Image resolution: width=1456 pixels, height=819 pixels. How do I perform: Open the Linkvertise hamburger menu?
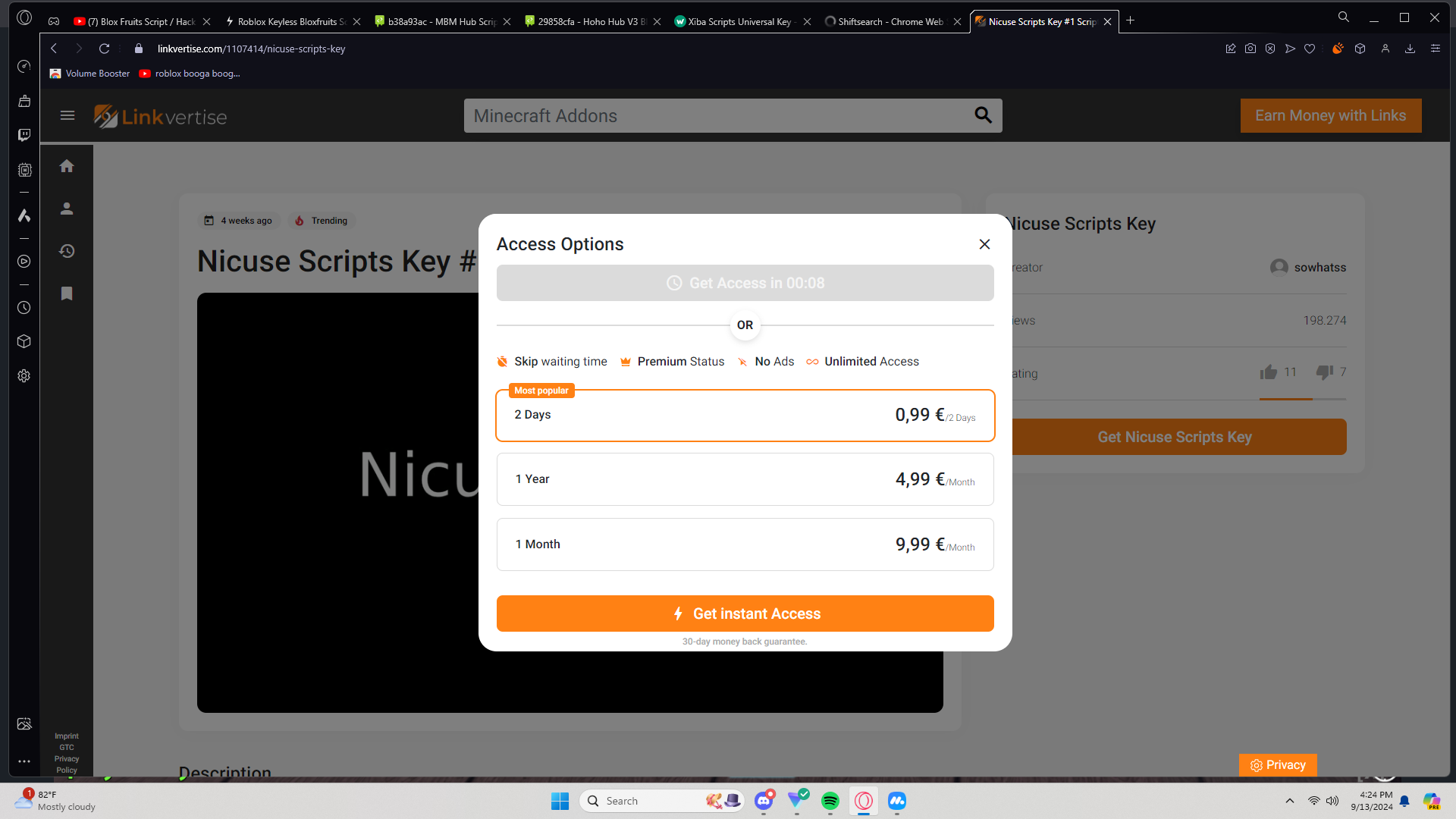click(x=67, y=115)
